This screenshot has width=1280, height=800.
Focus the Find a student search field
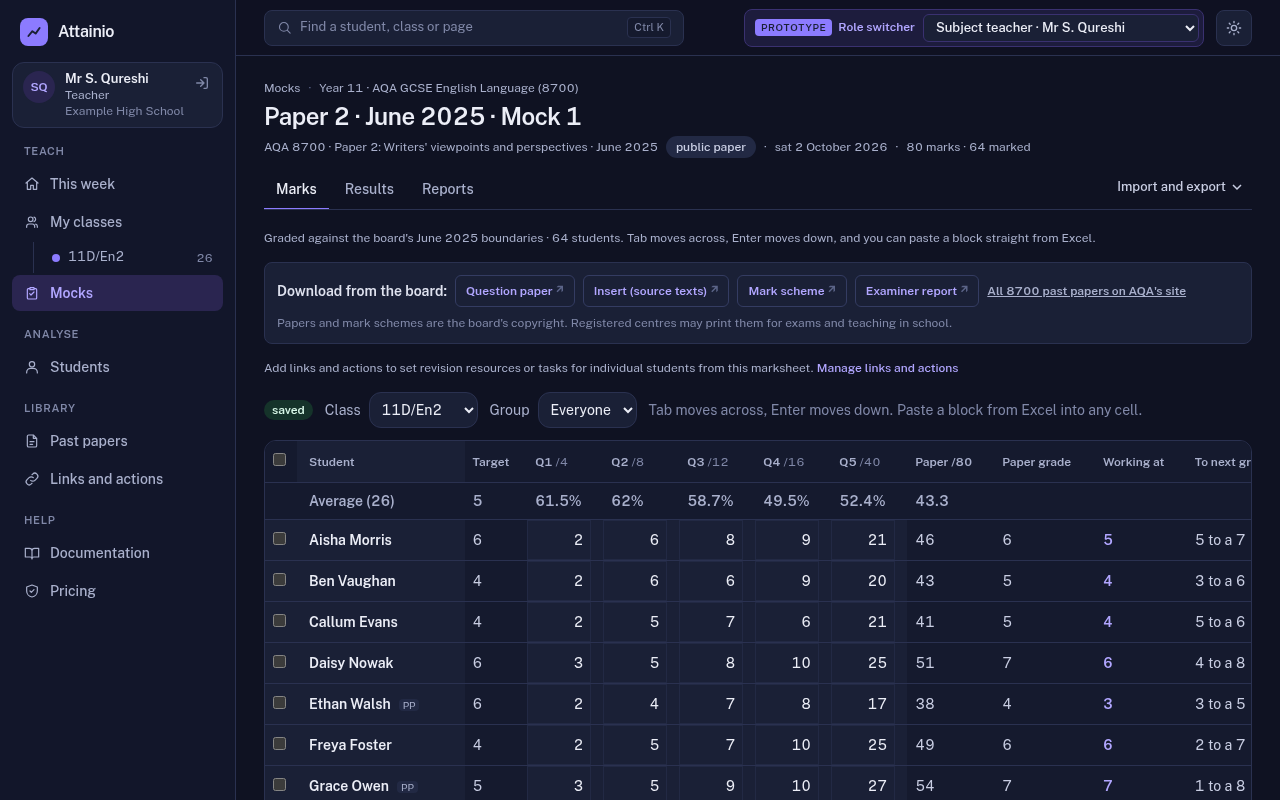[x=474, y=28]
